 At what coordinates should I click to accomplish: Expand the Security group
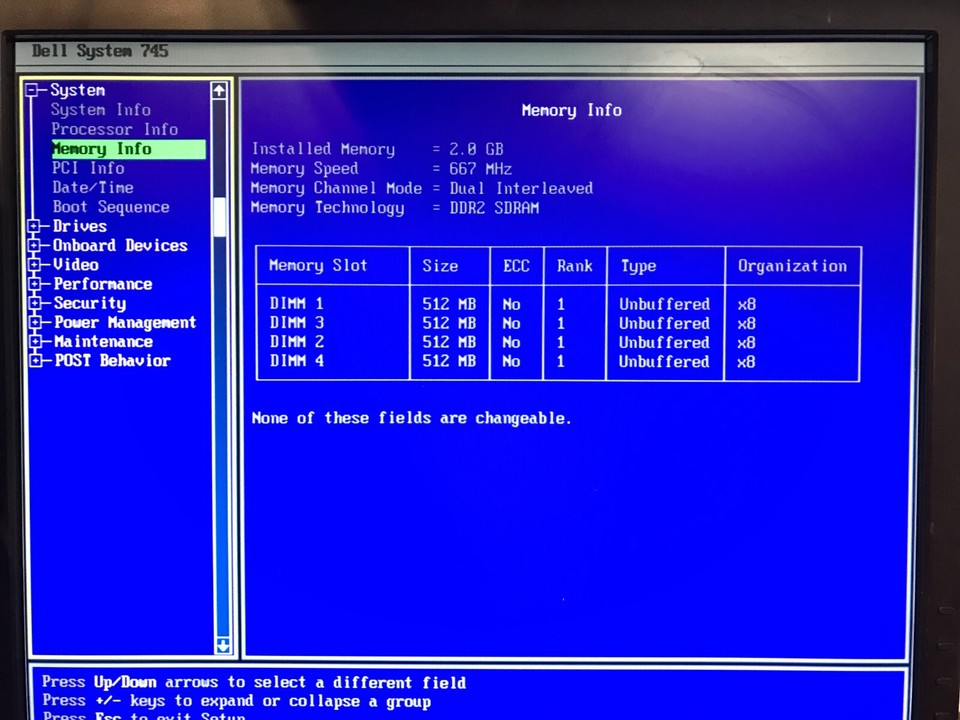click(35, 303)
